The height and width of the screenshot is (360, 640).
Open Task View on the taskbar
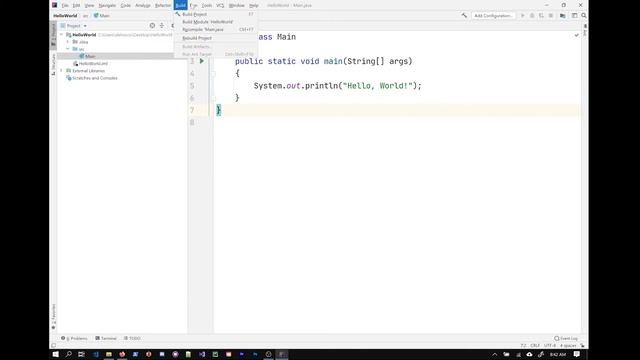[82, 354]
